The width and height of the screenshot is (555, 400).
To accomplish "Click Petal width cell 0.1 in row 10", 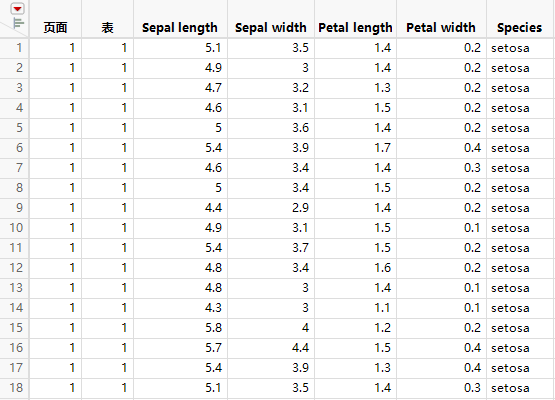I will tap(441, 228).
